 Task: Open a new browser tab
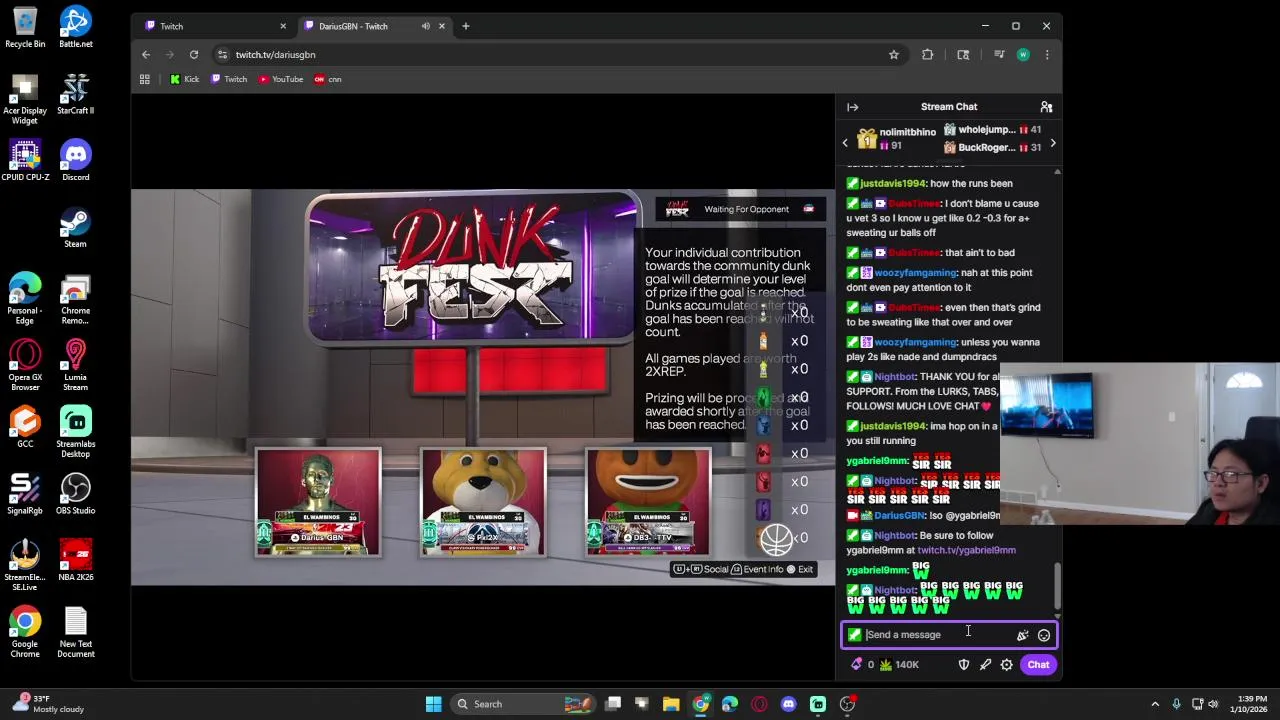tap(465, 26)
